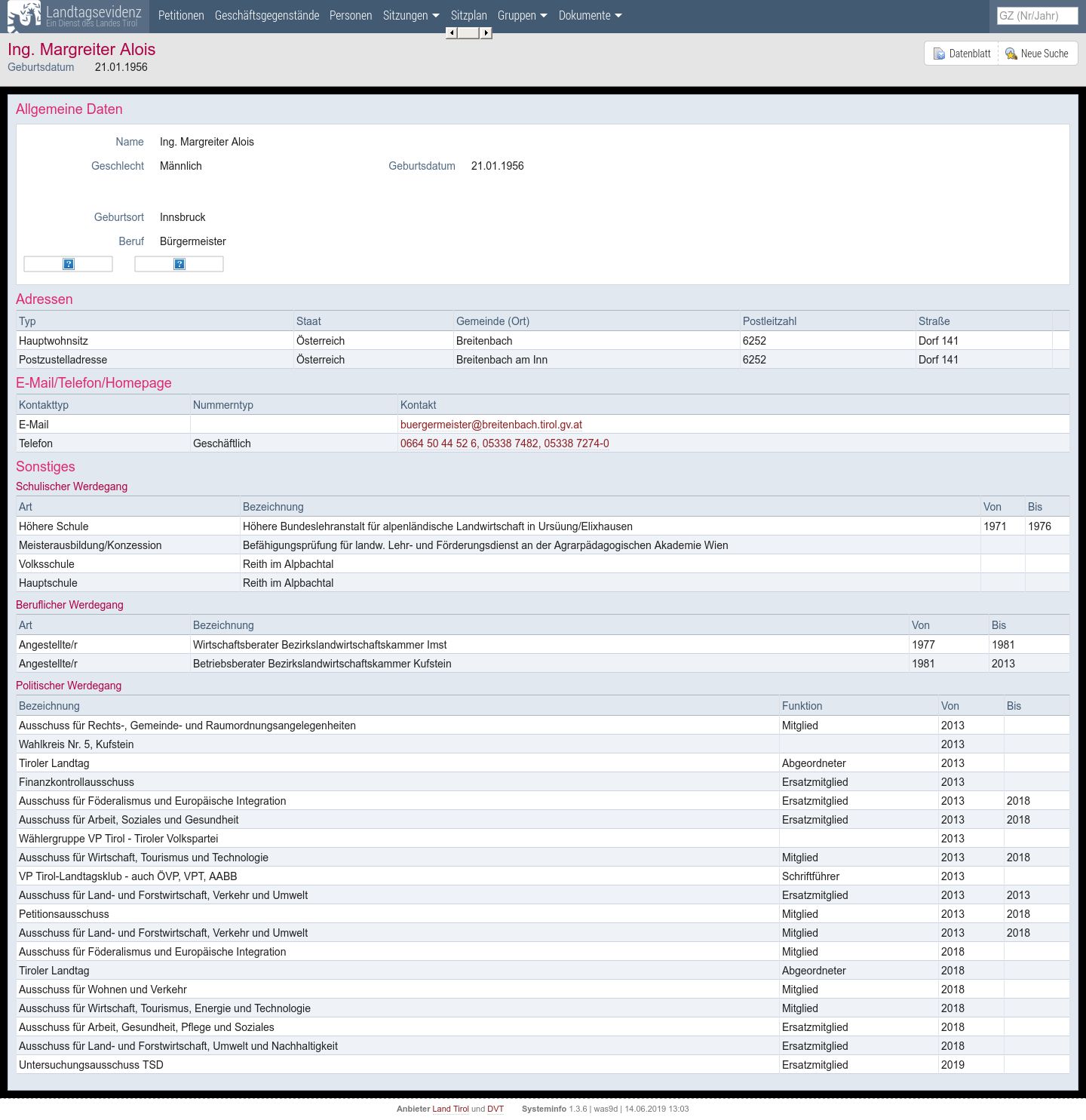
Task: Click the Geburtsort value Innsbruck
Action: pos(183,217)
